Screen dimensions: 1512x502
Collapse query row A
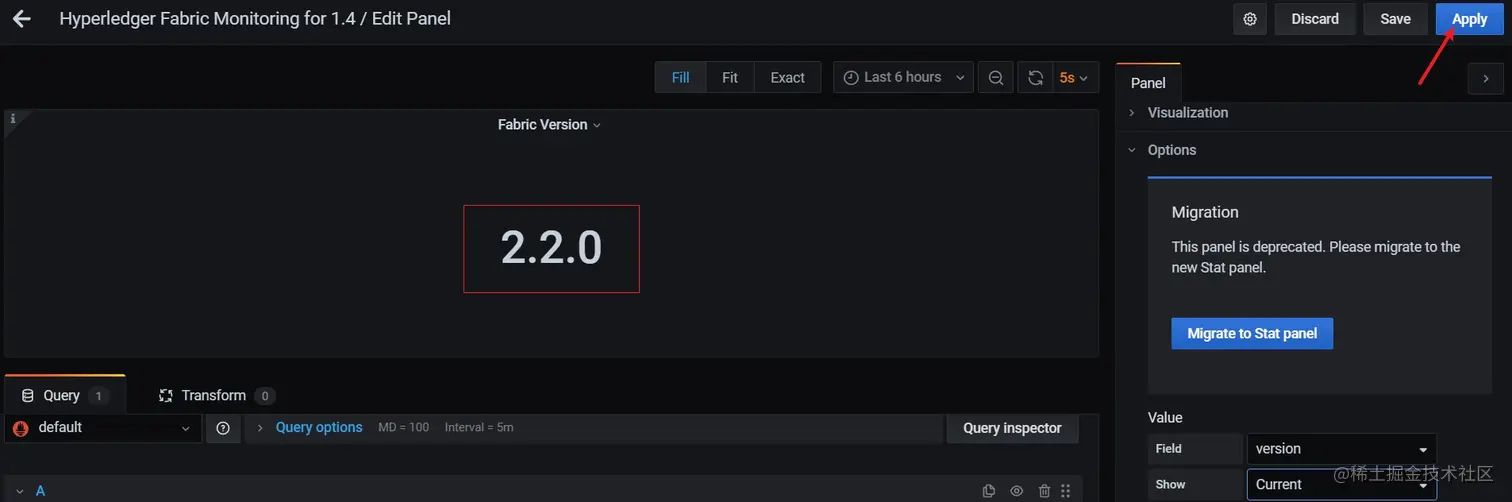(x=19, y=491)
